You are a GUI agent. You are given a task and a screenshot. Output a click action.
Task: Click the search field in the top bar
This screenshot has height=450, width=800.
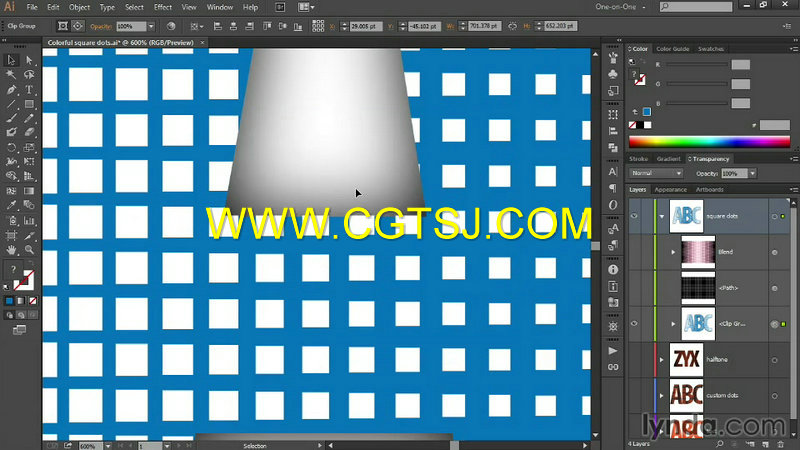tap(695, 7)
